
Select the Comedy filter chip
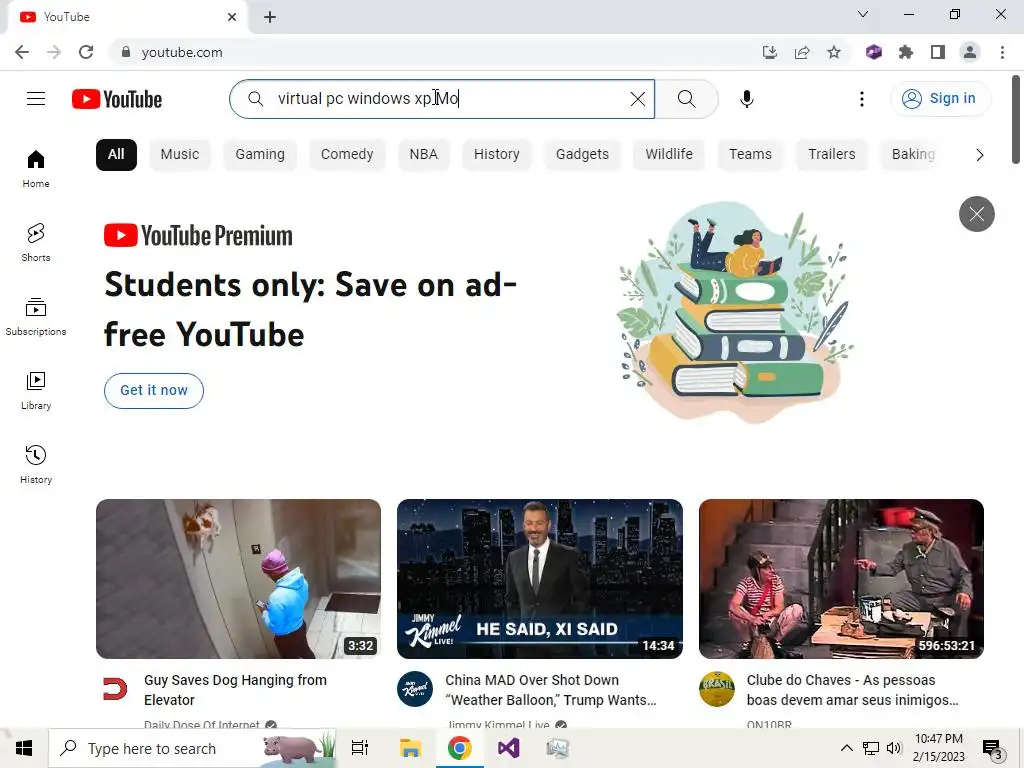[347, 155]
